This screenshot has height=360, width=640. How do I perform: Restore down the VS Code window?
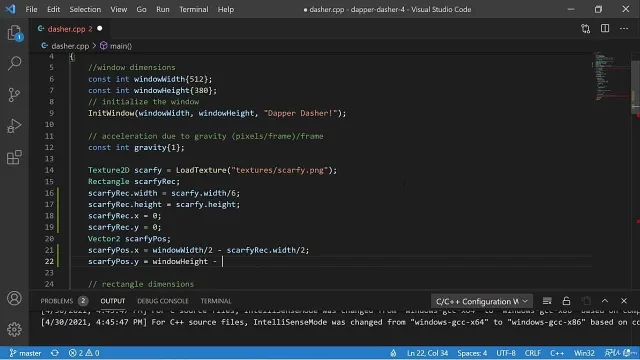pyautogui.click(x=598, y=9)
